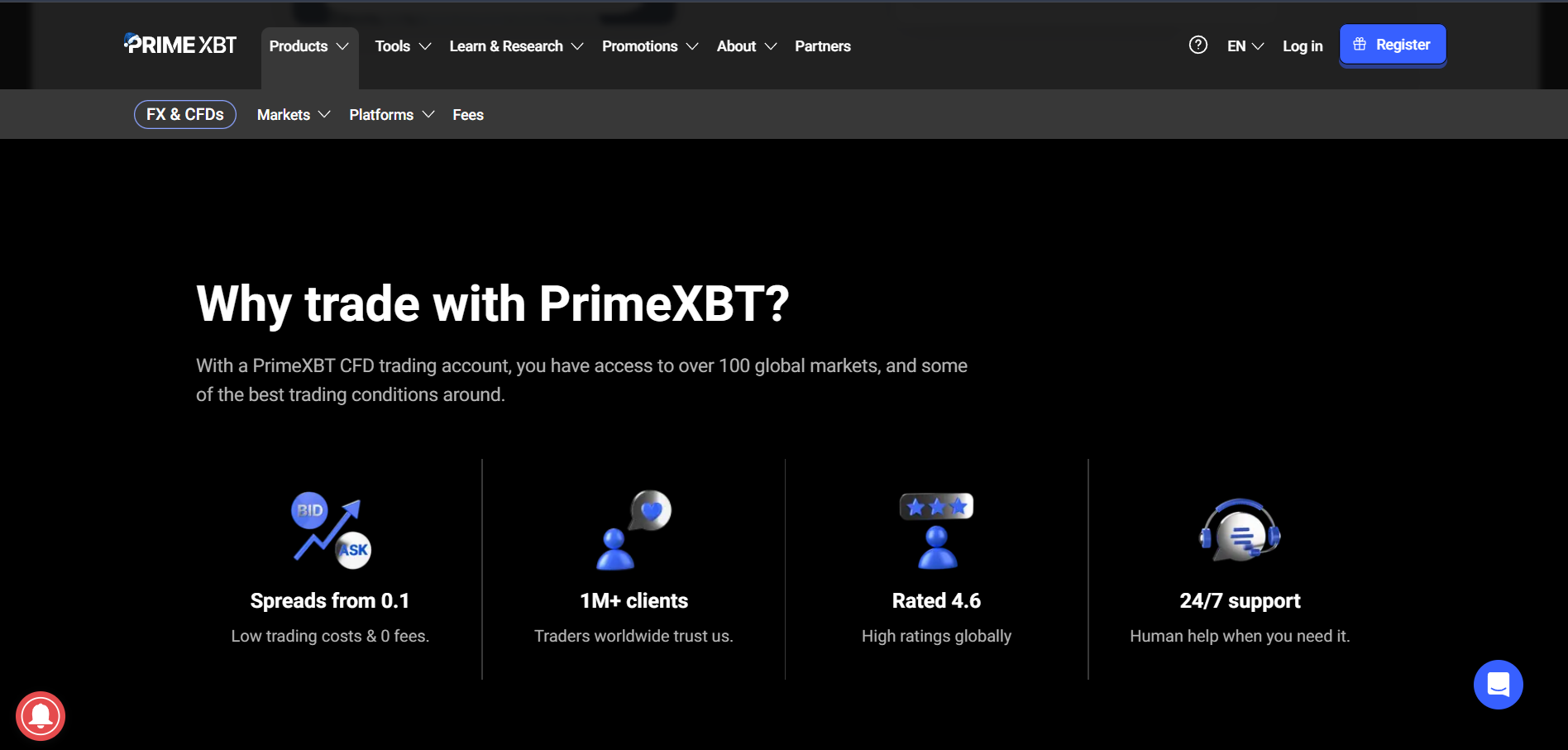The image size is (1568, 750).
Task: Click 'Low trading costs & 0 fees.' text
Action: click(x=330, y=636)
